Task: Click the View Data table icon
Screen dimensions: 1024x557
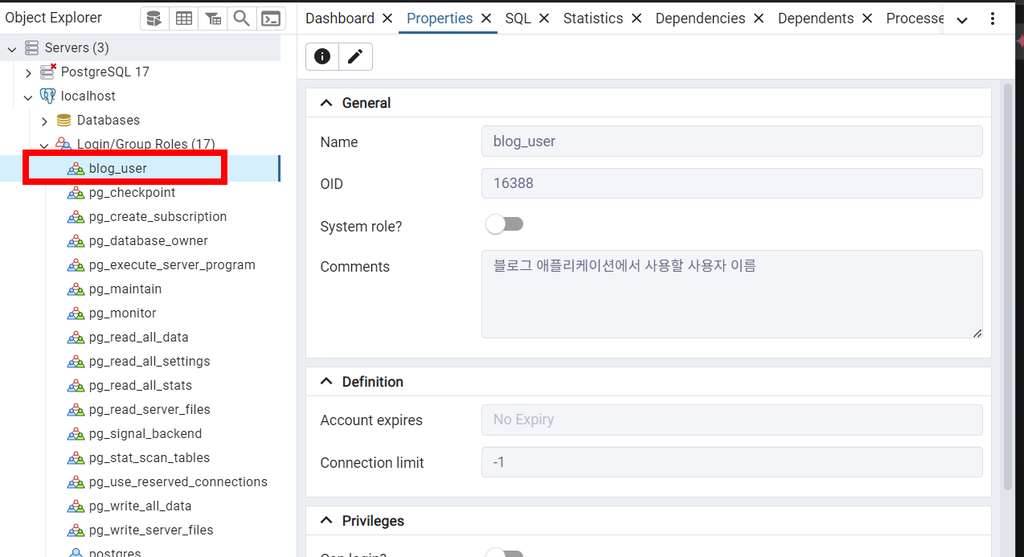Action: point(184,18)
